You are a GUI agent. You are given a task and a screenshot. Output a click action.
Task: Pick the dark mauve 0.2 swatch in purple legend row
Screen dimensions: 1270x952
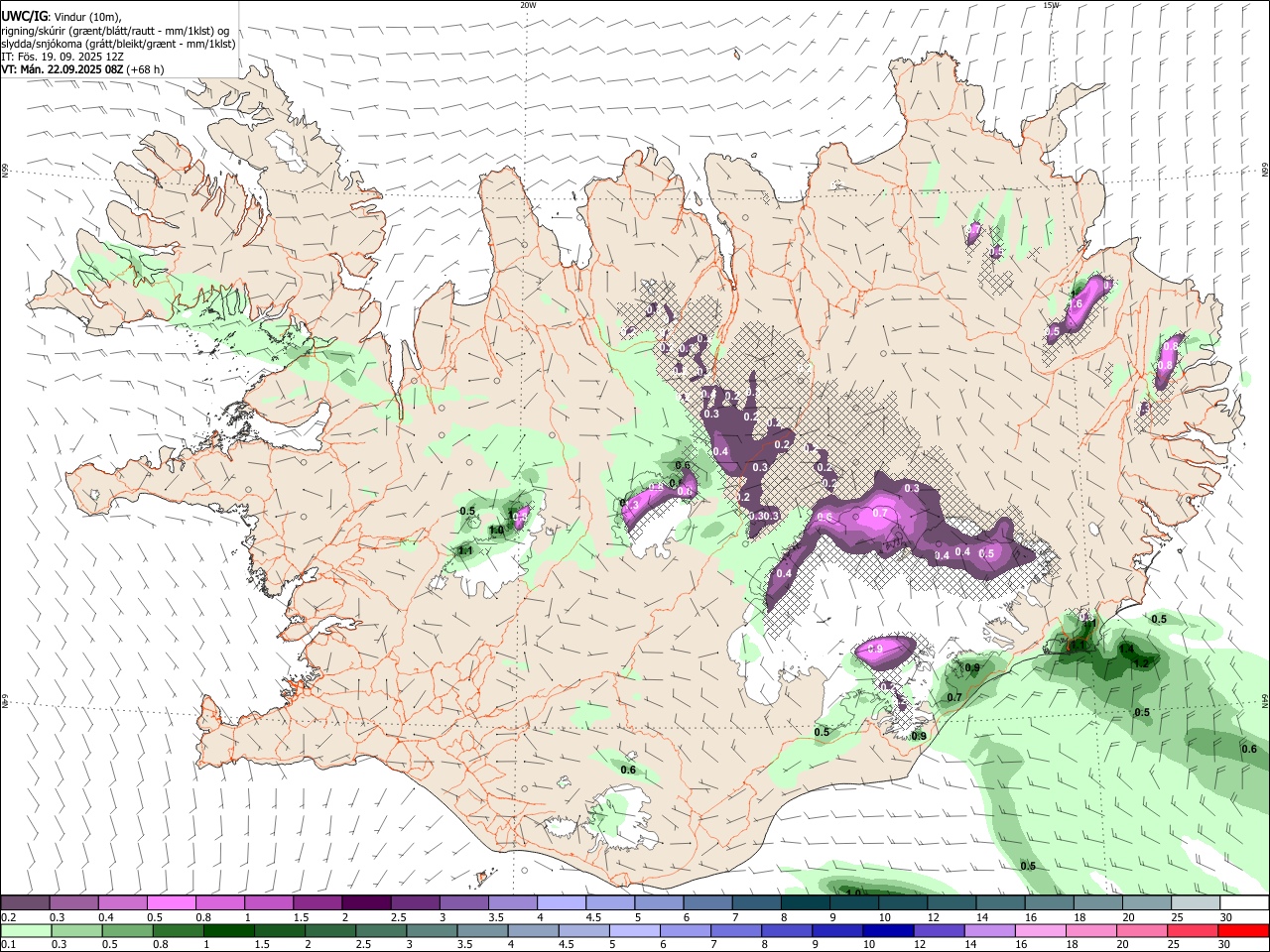(x=25, y=903)
